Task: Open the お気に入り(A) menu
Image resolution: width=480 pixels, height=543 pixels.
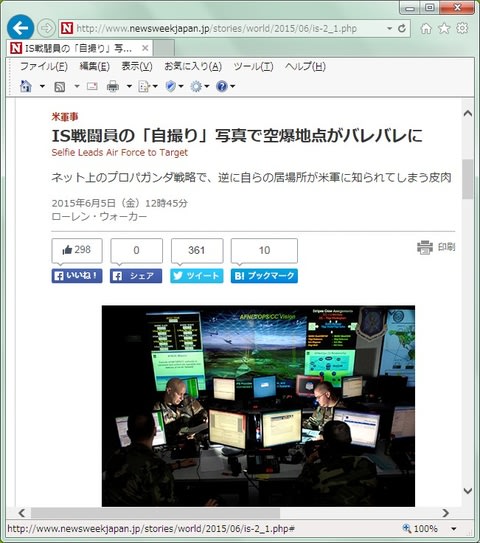Action: 193,66
